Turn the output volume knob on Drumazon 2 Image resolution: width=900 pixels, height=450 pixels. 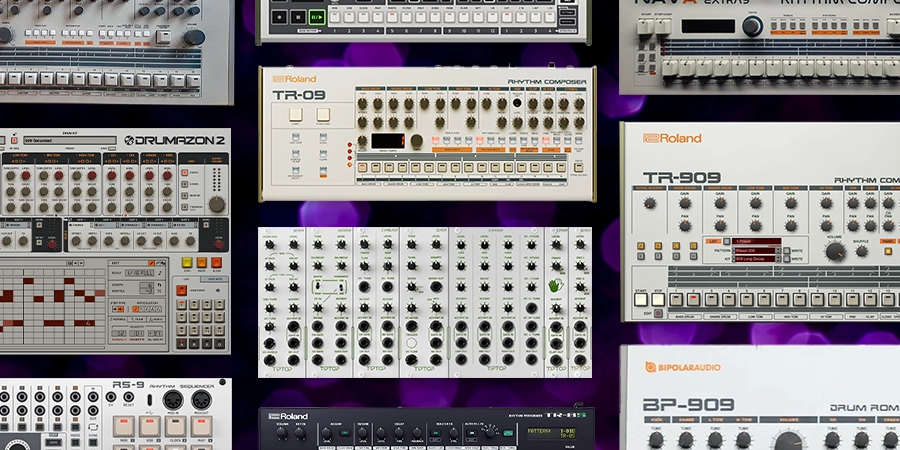[216, 204]
